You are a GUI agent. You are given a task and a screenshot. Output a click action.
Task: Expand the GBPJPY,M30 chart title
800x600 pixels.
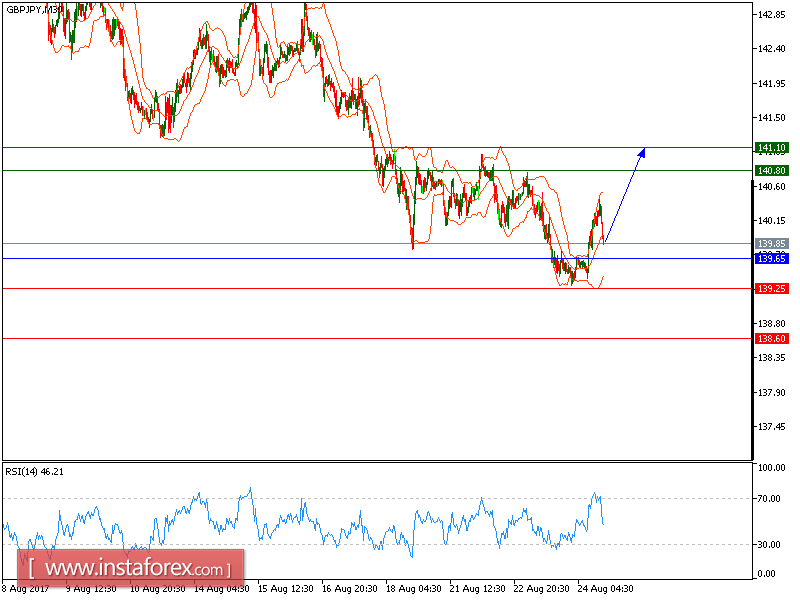35,12
